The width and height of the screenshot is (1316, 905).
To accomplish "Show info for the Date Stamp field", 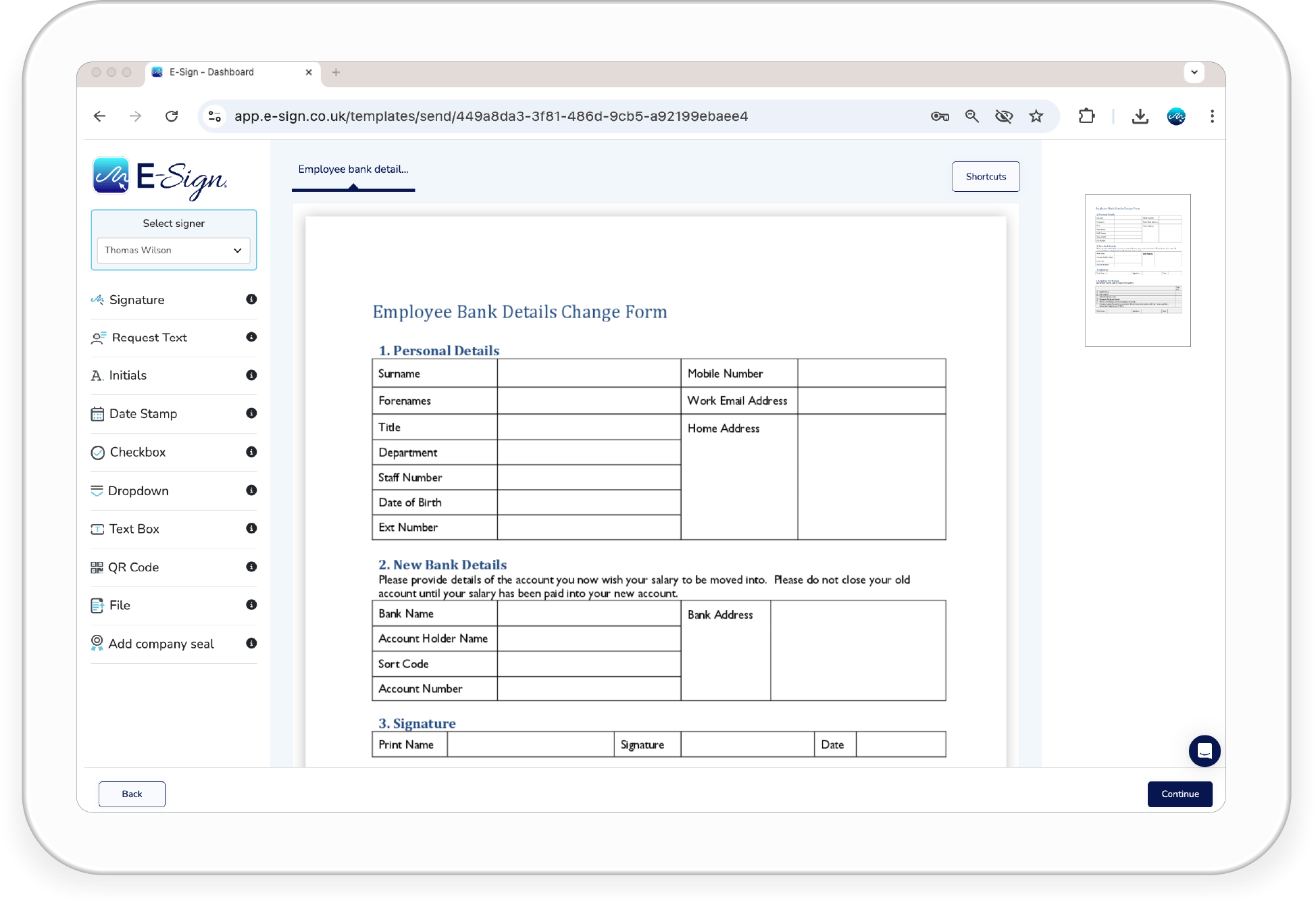I will coord(251,413).
